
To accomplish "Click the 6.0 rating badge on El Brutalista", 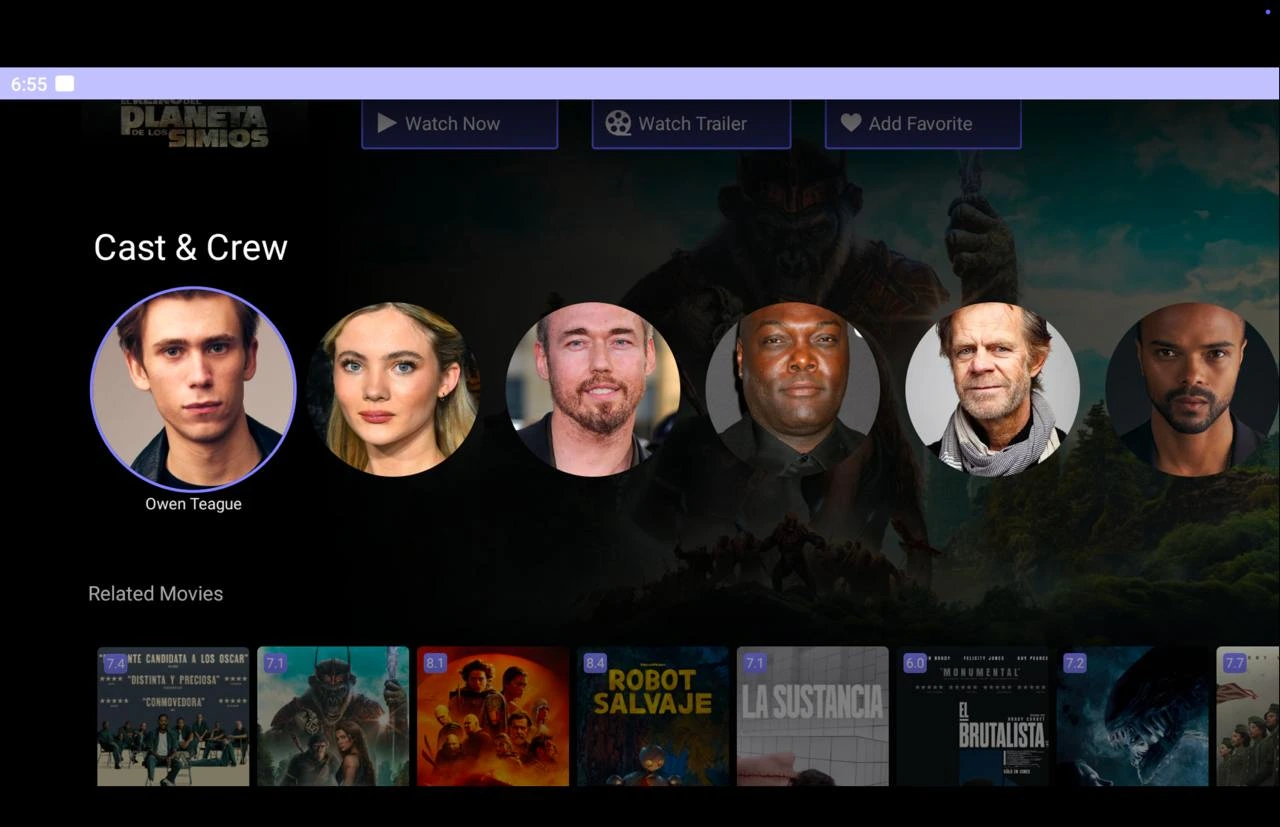I will 915,663.
